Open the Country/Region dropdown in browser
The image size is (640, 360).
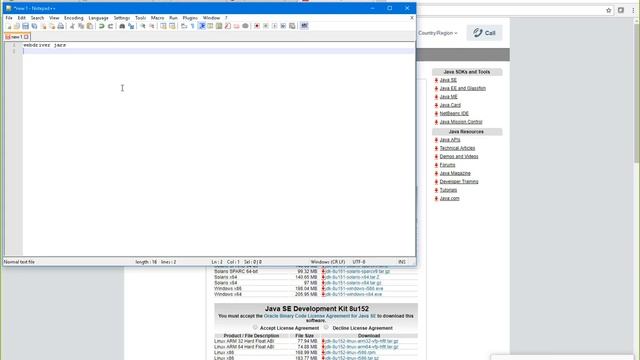click(x=438, y=33)
